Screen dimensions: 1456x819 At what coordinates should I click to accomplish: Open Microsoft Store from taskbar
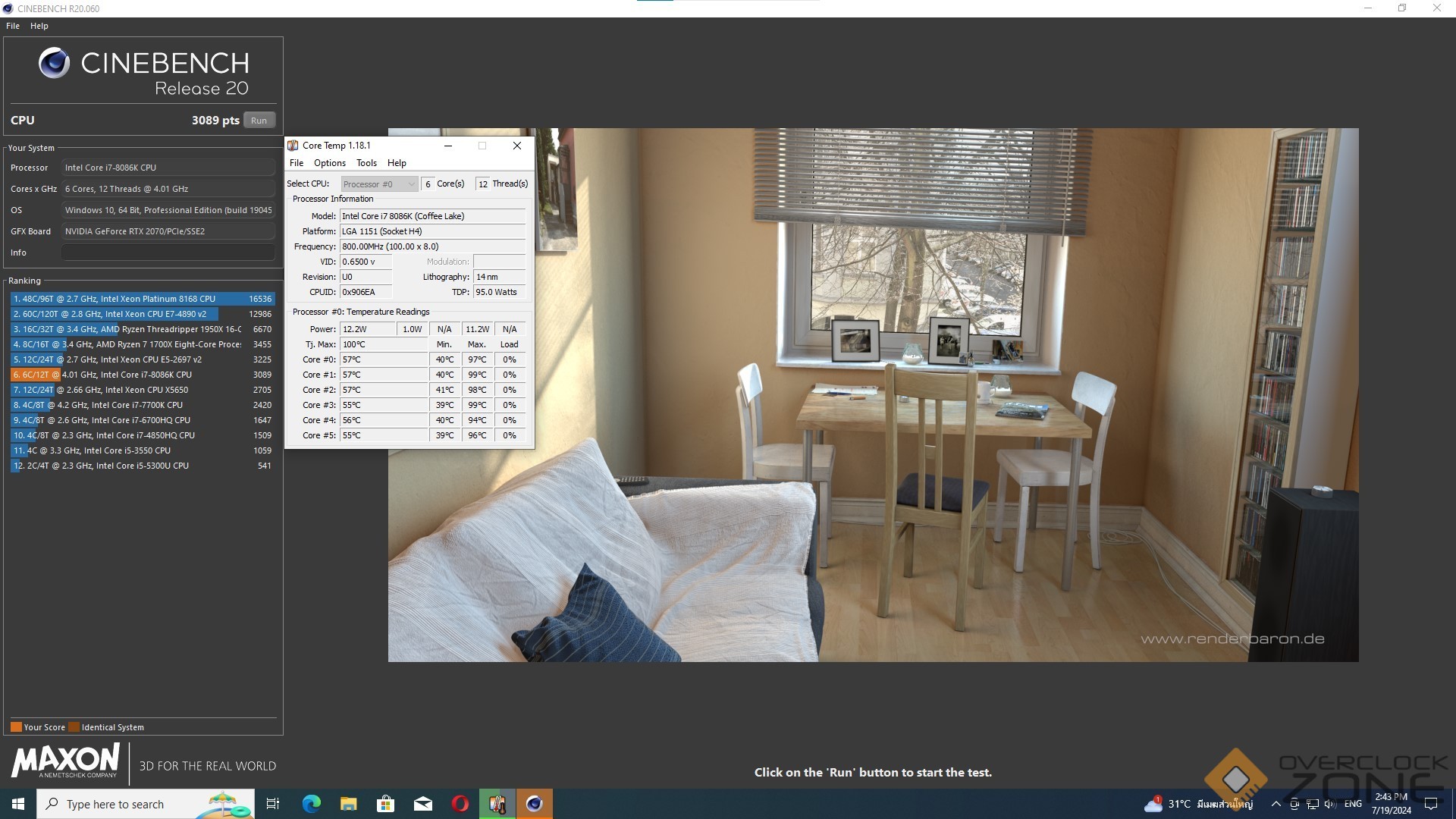(x=385, y=804)
